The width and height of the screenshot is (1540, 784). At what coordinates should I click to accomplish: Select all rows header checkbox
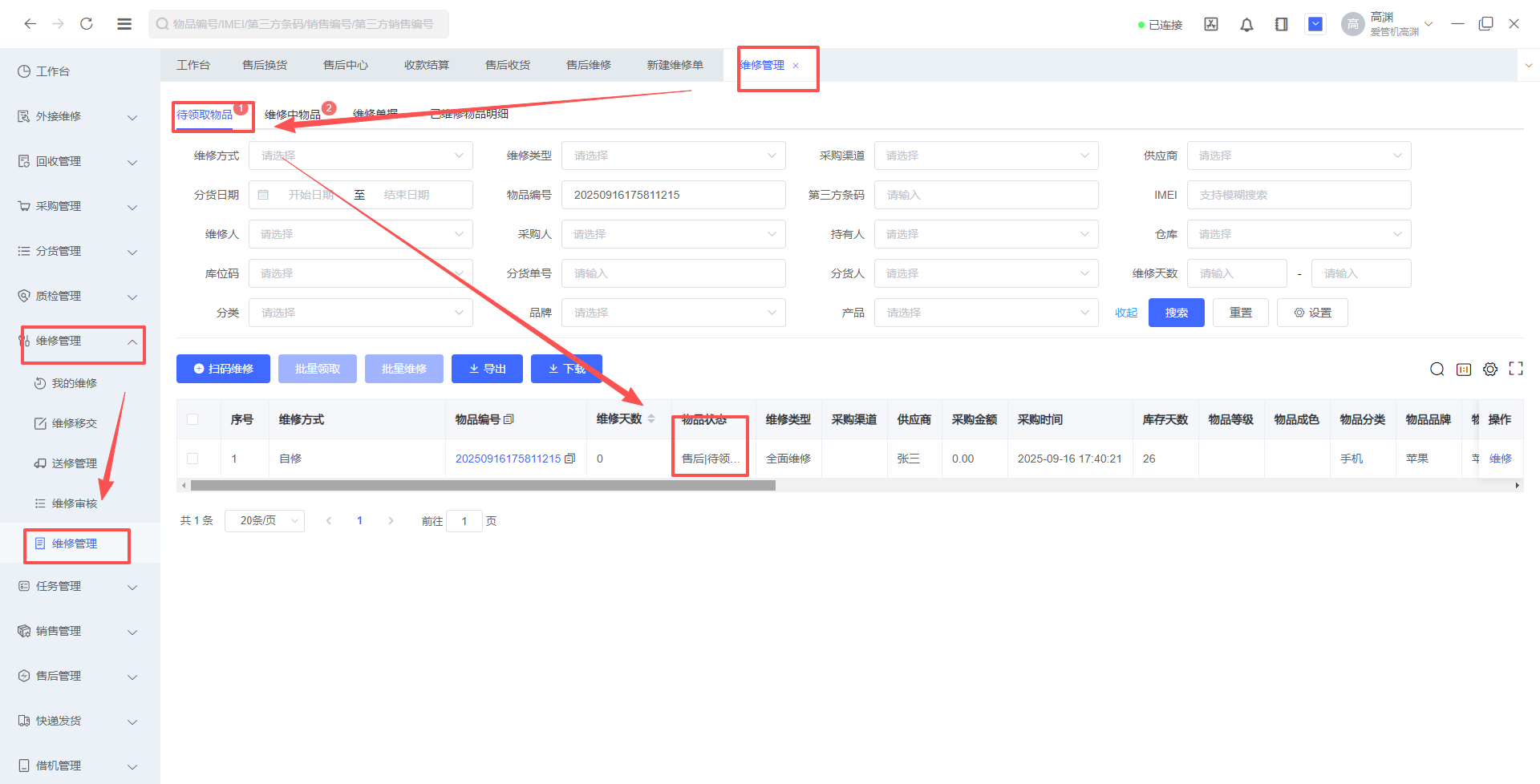tap(192, 419)
